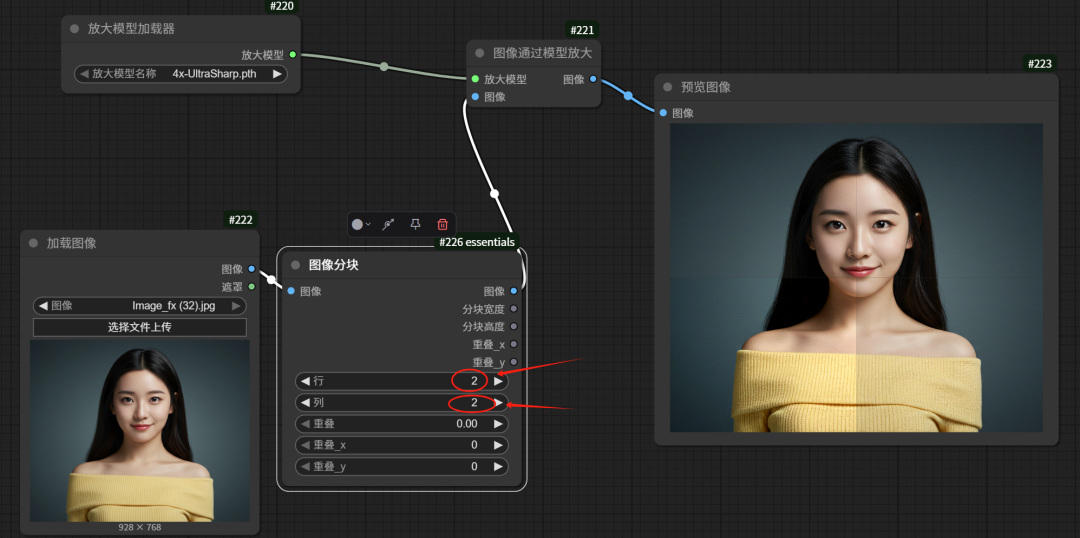The width and height of the screenshot is (1080, 538).
Task: Pin the 图像分块 node with pin icon
Action: [x=415, y=225]
